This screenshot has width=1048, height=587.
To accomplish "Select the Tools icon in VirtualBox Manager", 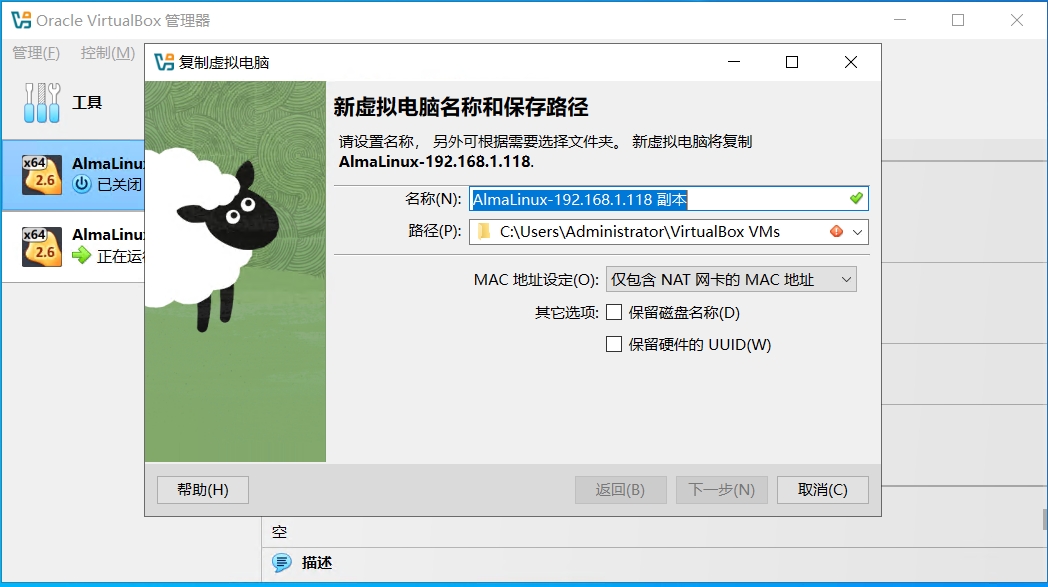I will [x=42, y=102].
